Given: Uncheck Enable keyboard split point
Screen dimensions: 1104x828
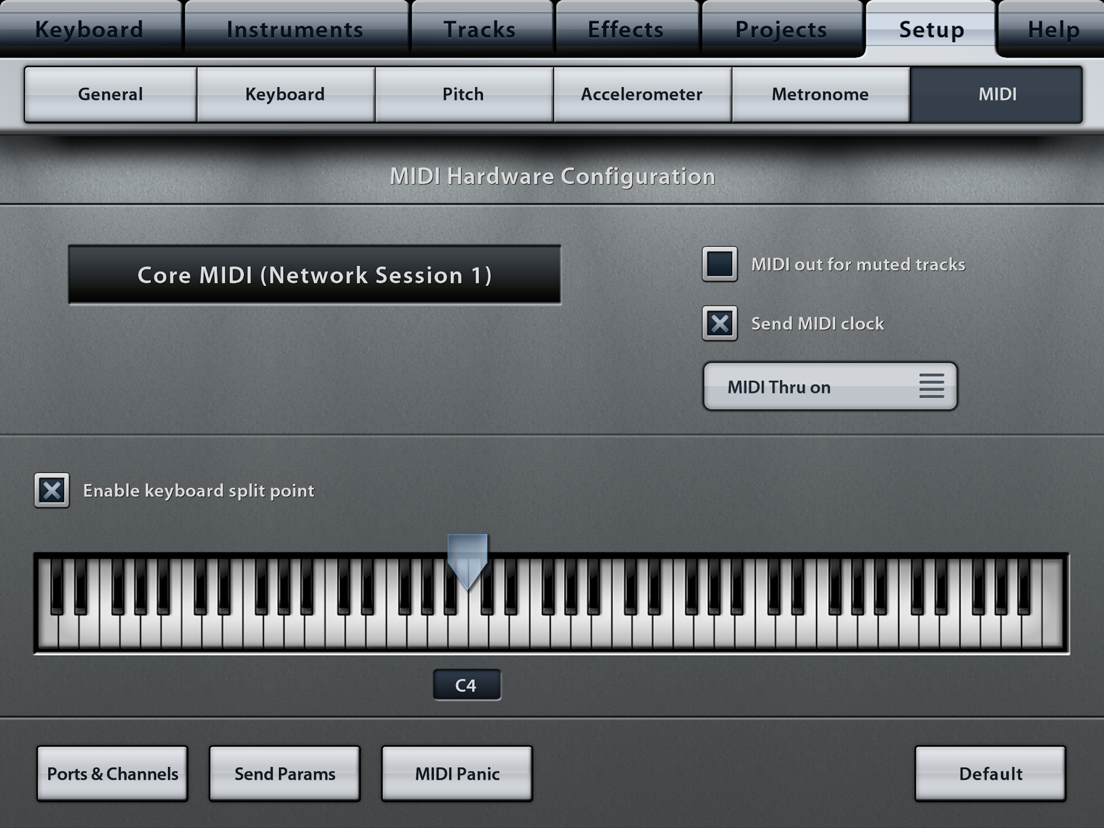Looking at the screenshot, I should [x=51, y=490].
